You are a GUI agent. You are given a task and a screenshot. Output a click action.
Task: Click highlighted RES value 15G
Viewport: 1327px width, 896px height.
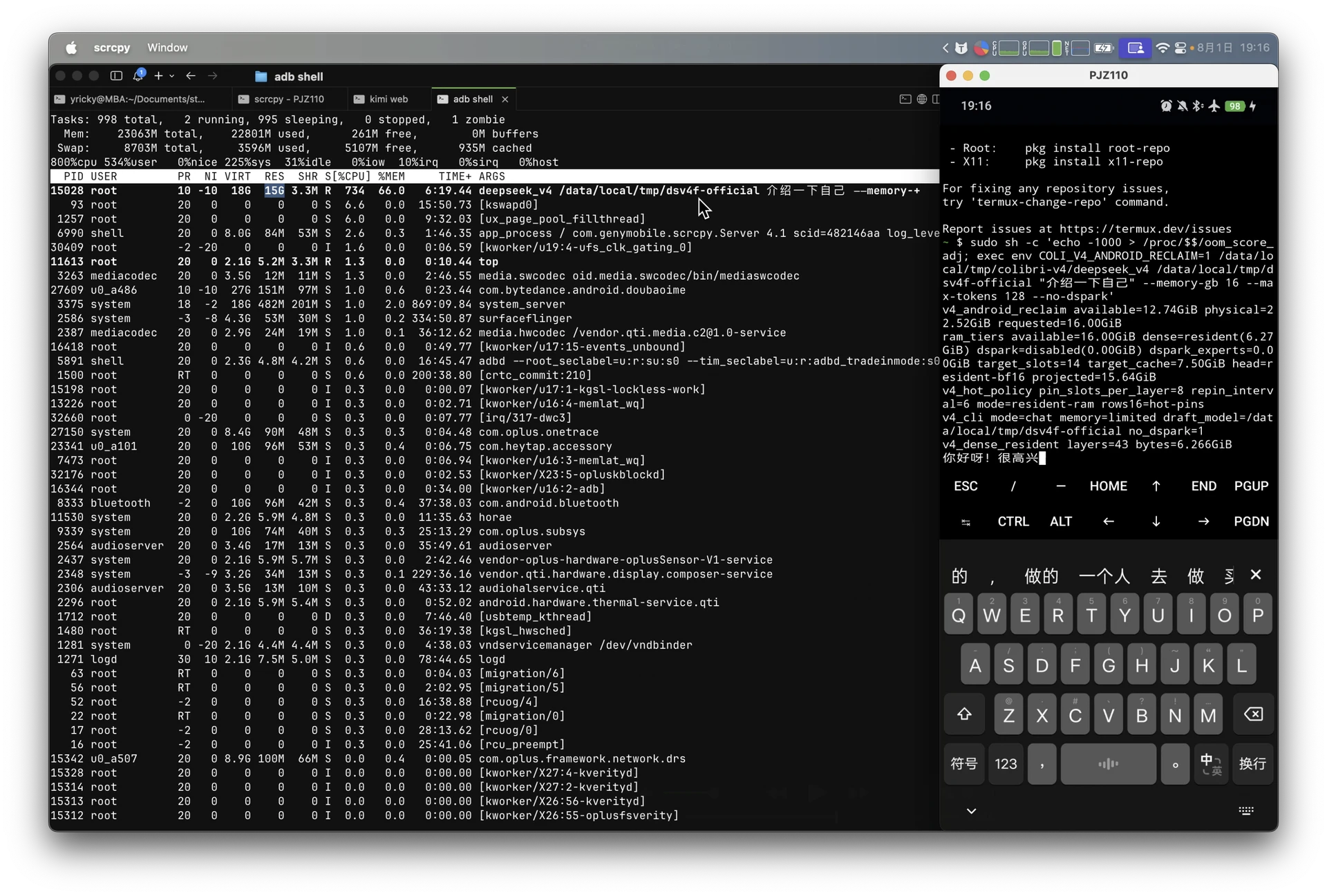tap(274, 191)
